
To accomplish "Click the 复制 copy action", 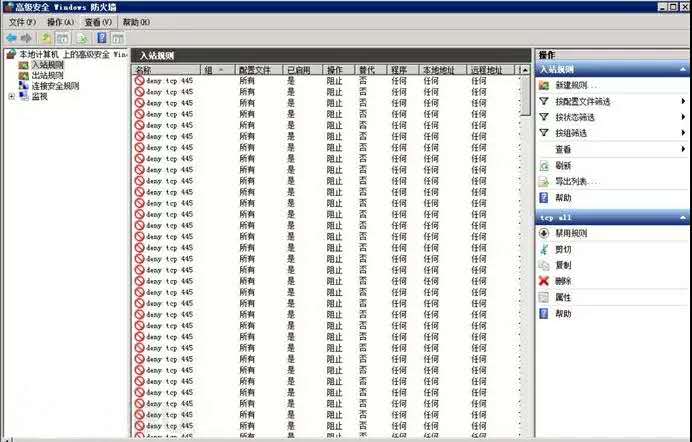I will 563,265.
